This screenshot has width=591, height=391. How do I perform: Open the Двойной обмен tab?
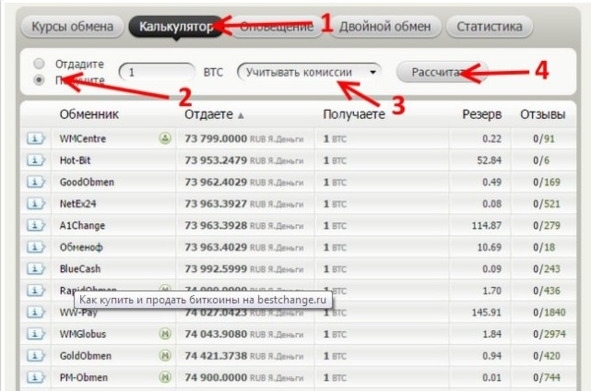[x=385, y=26]
